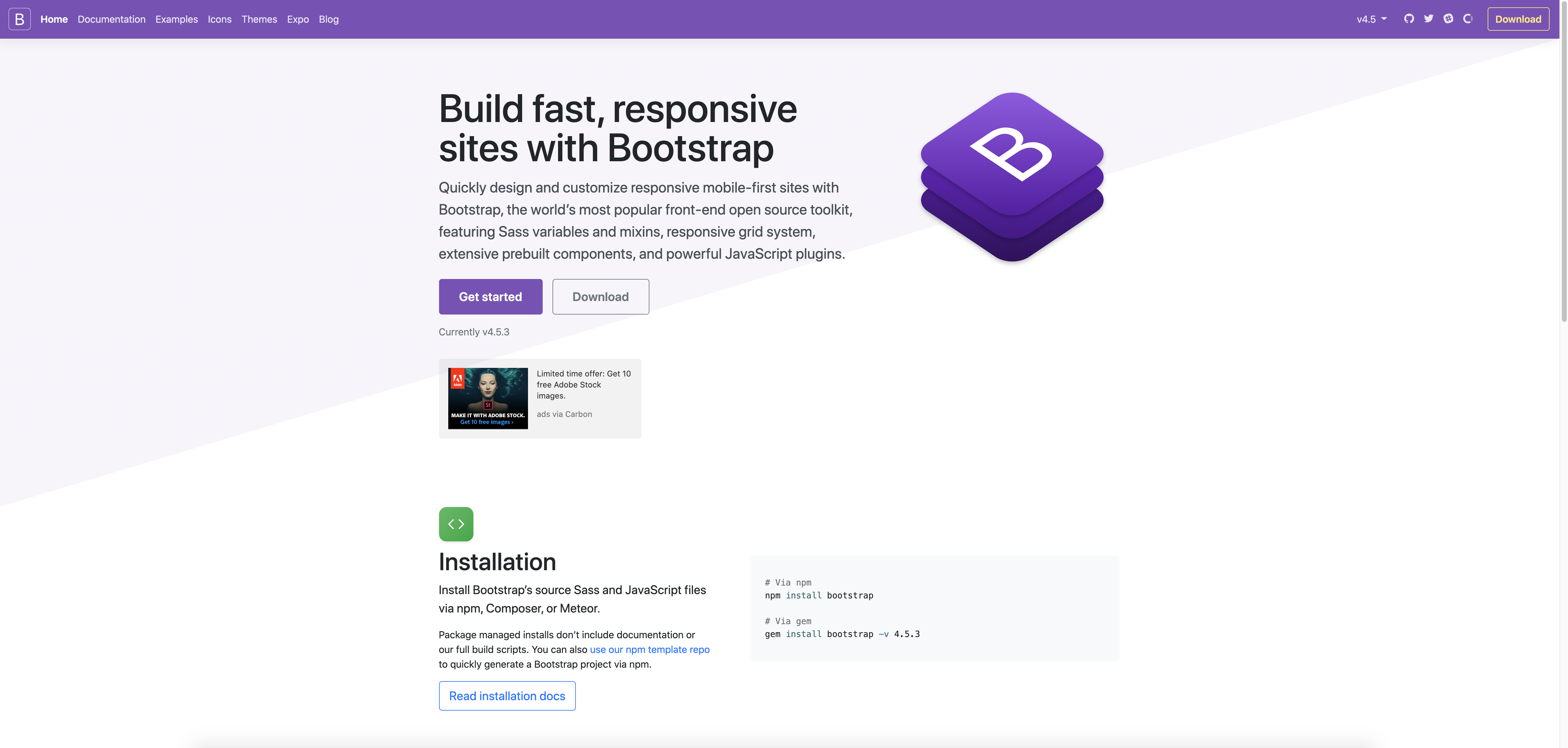Click the Read installation docs button
1568x748 pixels.
tap(507, 696)
